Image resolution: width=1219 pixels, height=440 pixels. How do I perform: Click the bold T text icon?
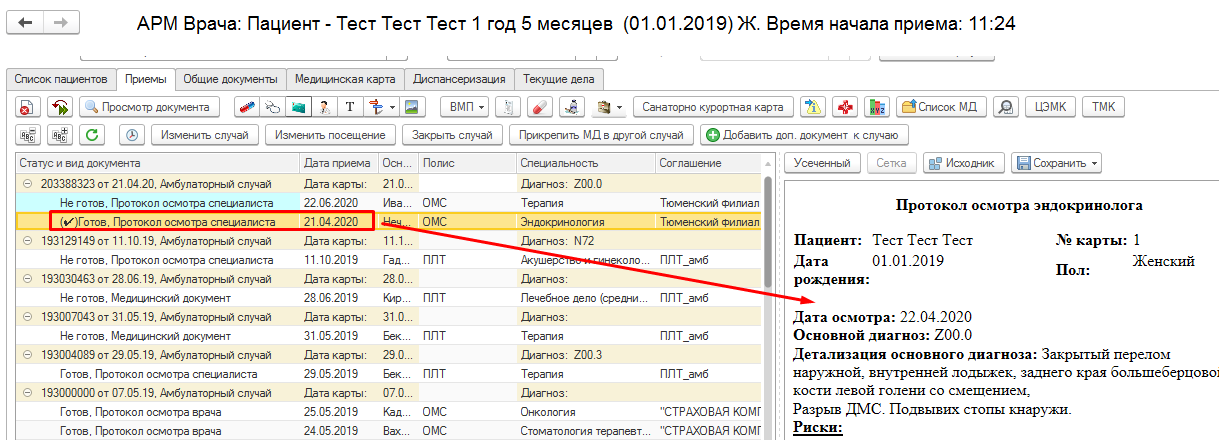[x=350, y=106]
